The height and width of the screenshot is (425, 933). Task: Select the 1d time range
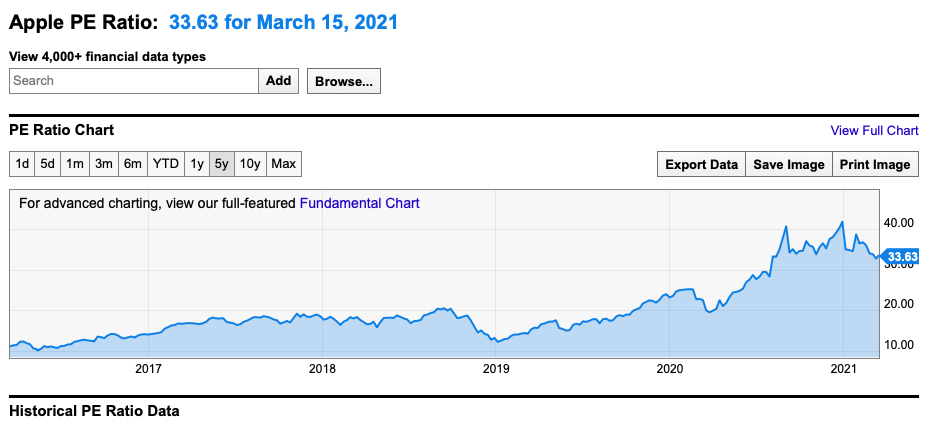(22, 164)
